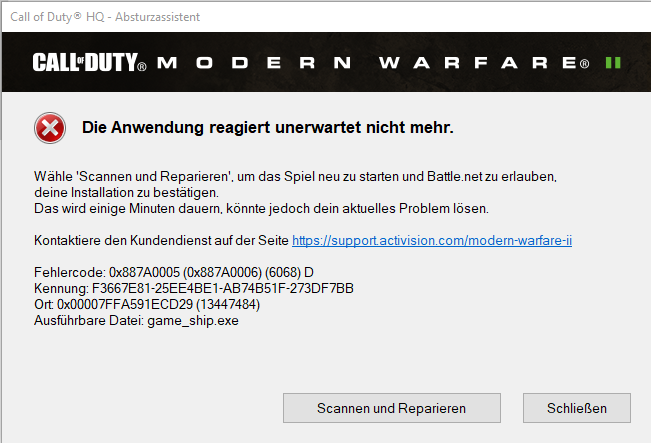Image resolution: width=651 pixels, height=443 pixels.
Task: Click the green II emblem in banner
Action: 613,63
